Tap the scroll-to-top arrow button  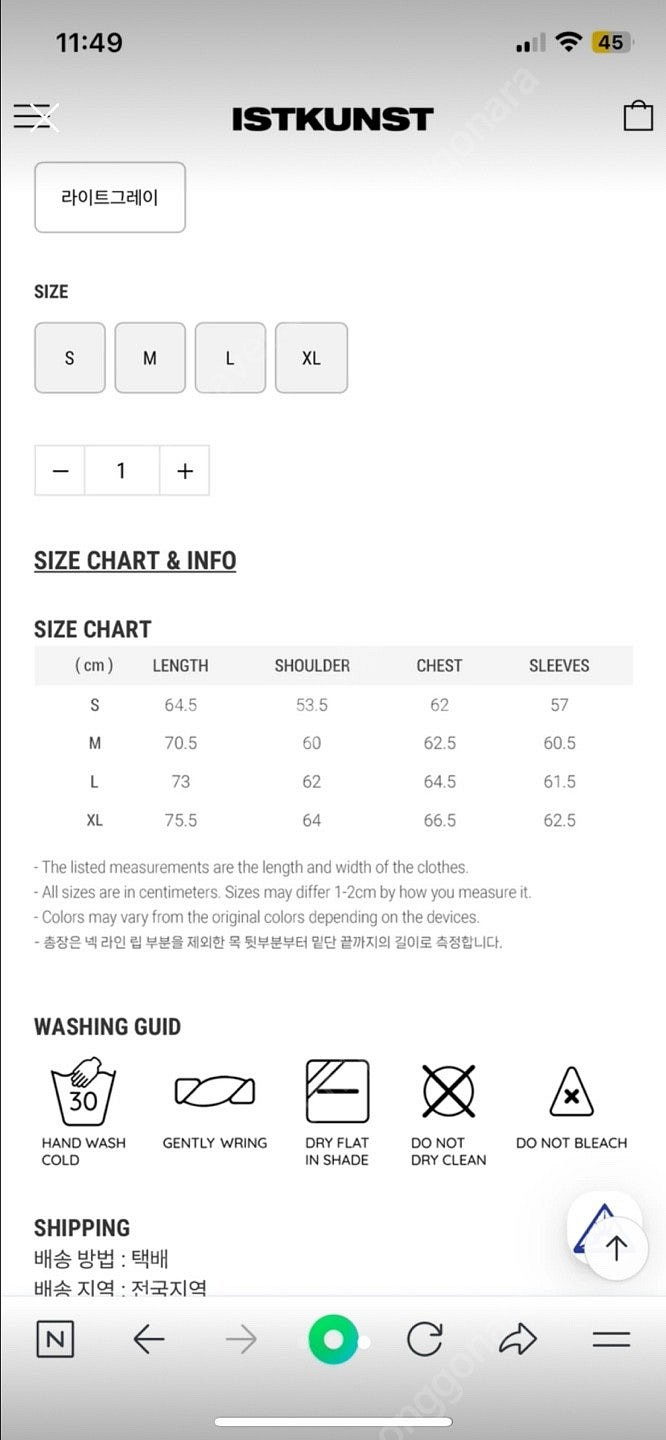[616, 1248]
